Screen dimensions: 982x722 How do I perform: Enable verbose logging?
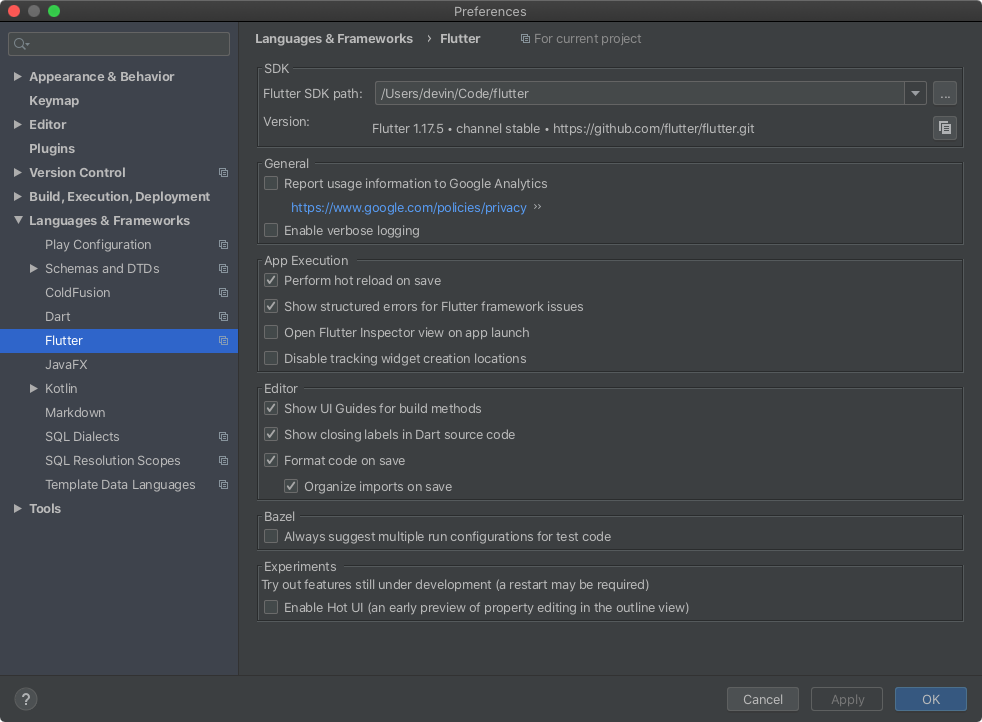tap(270, 230)
